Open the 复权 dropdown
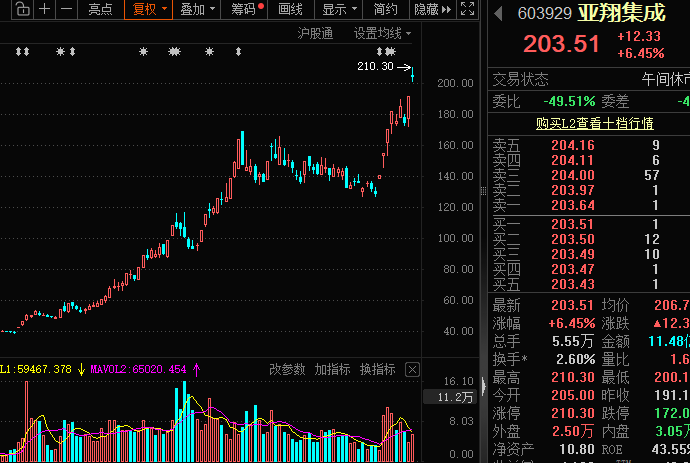Image resolution: width=690 pixels, height=463 pixels. (x=148, y=10)
